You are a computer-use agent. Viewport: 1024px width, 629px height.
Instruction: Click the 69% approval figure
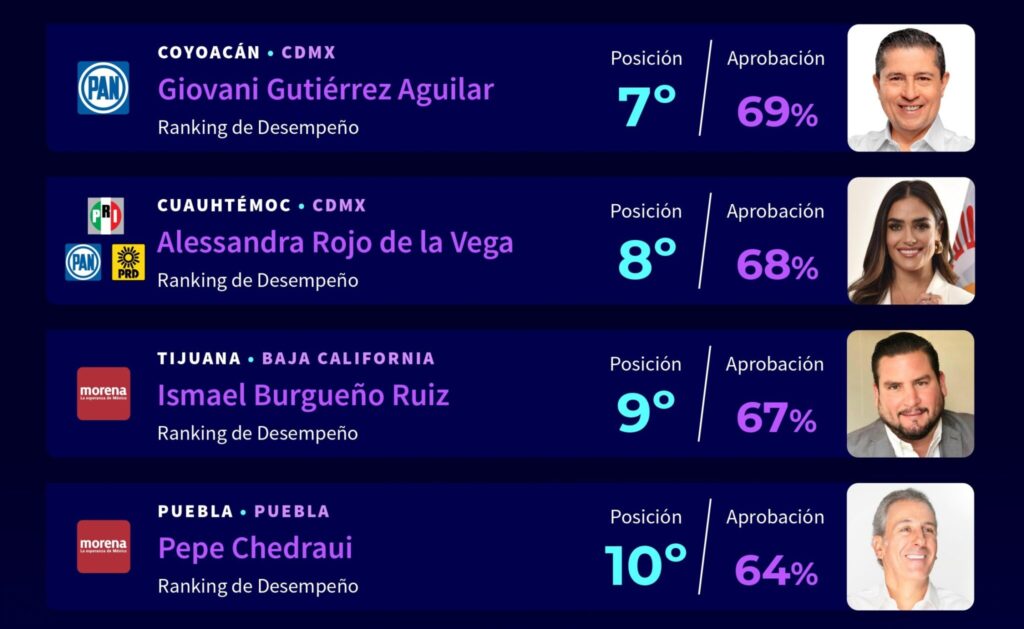pyautogui.click(x=777, y=112)
